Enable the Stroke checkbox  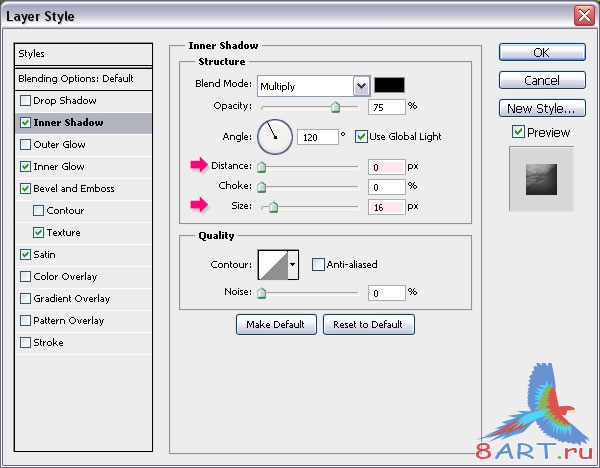pos(25,342)
